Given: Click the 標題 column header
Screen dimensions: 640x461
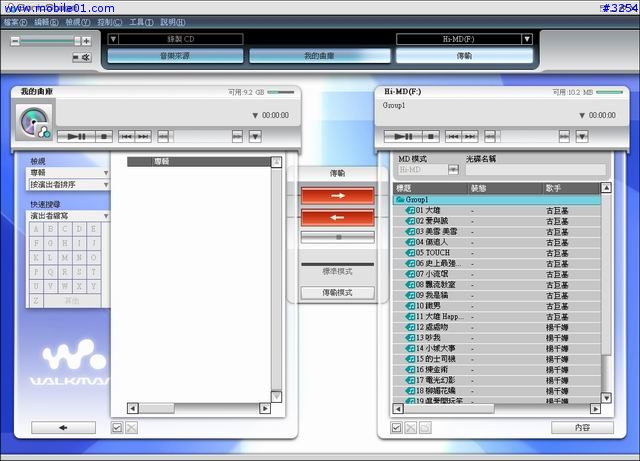Looking at the screenshot, I should 430,188.
